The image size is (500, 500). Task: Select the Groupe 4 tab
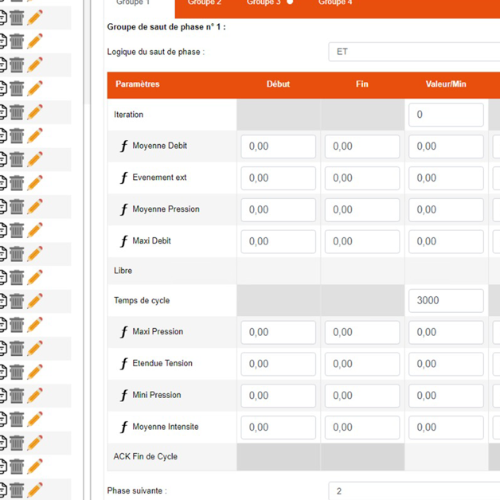tap(335, 3)
